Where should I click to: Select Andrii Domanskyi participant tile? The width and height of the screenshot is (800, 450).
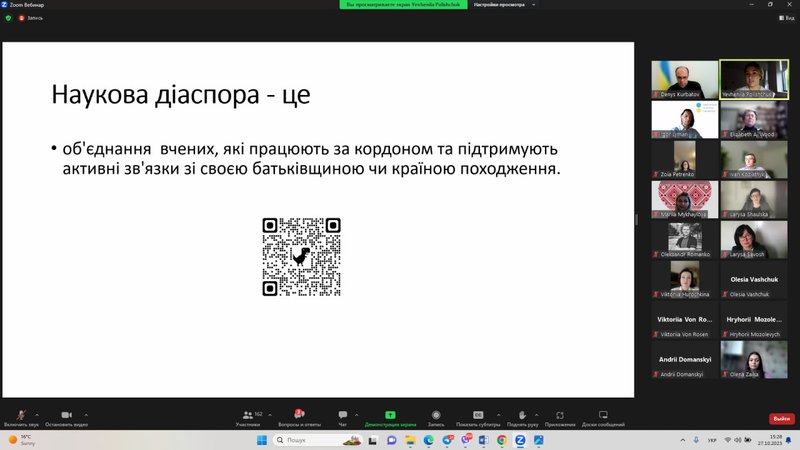(685, 360)
